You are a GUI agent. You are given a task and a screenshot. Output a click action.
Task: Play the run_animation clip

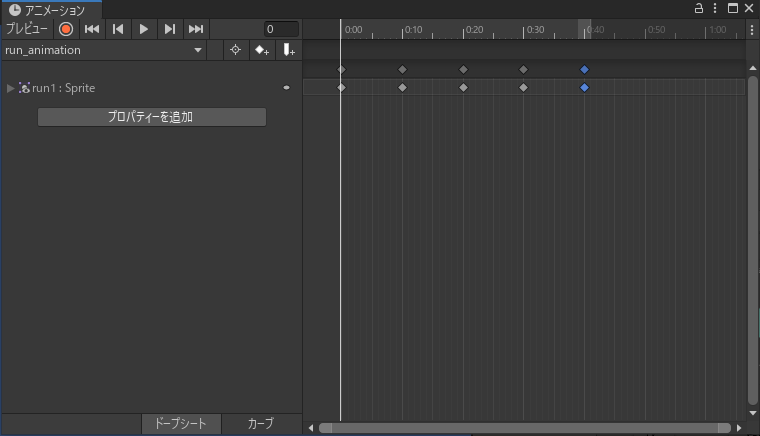143,29
